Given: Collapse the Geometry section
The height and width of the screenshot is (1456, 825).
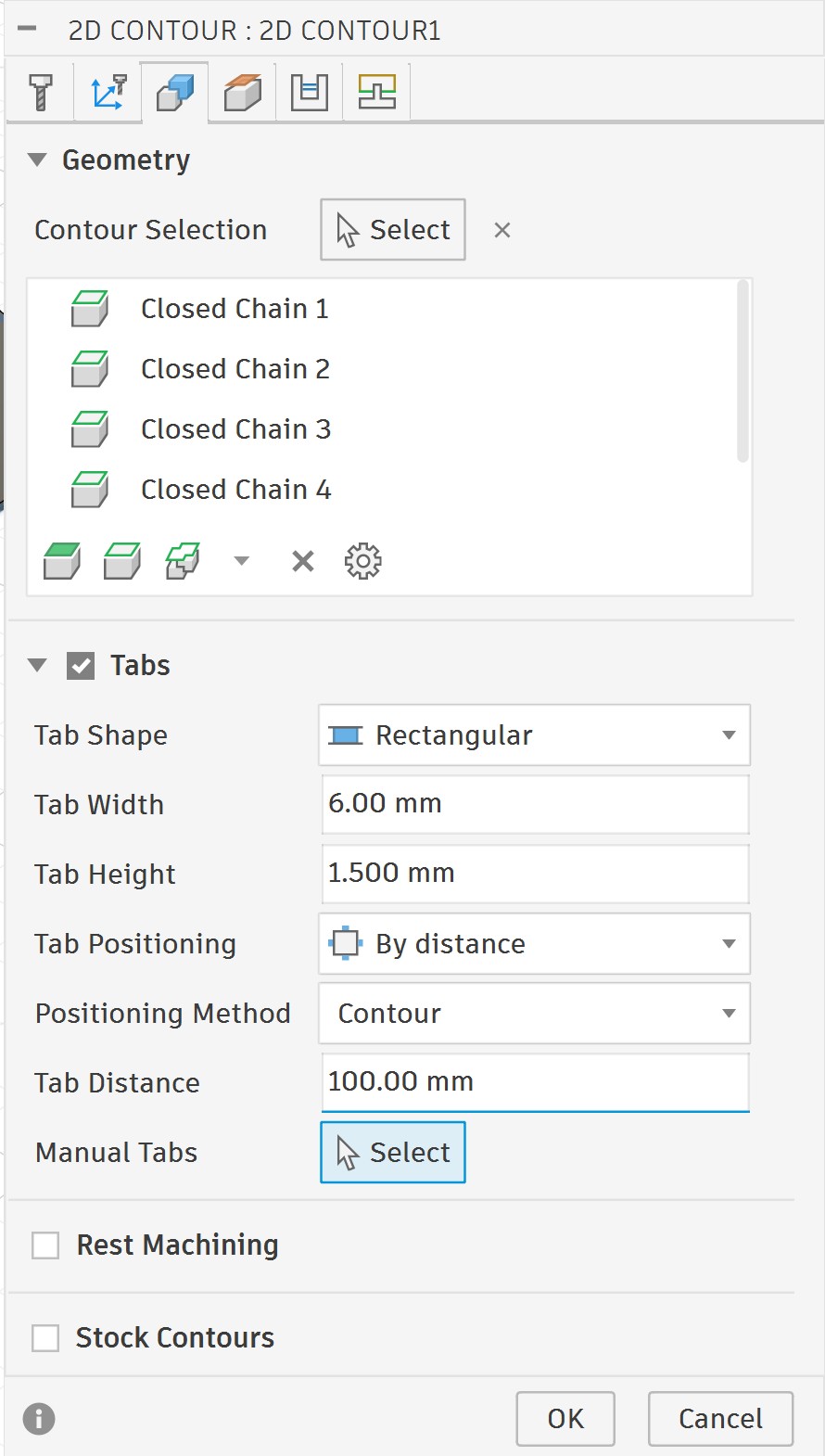Looking at the screenshot, I should pyautogui.click(x=37, y=160).
